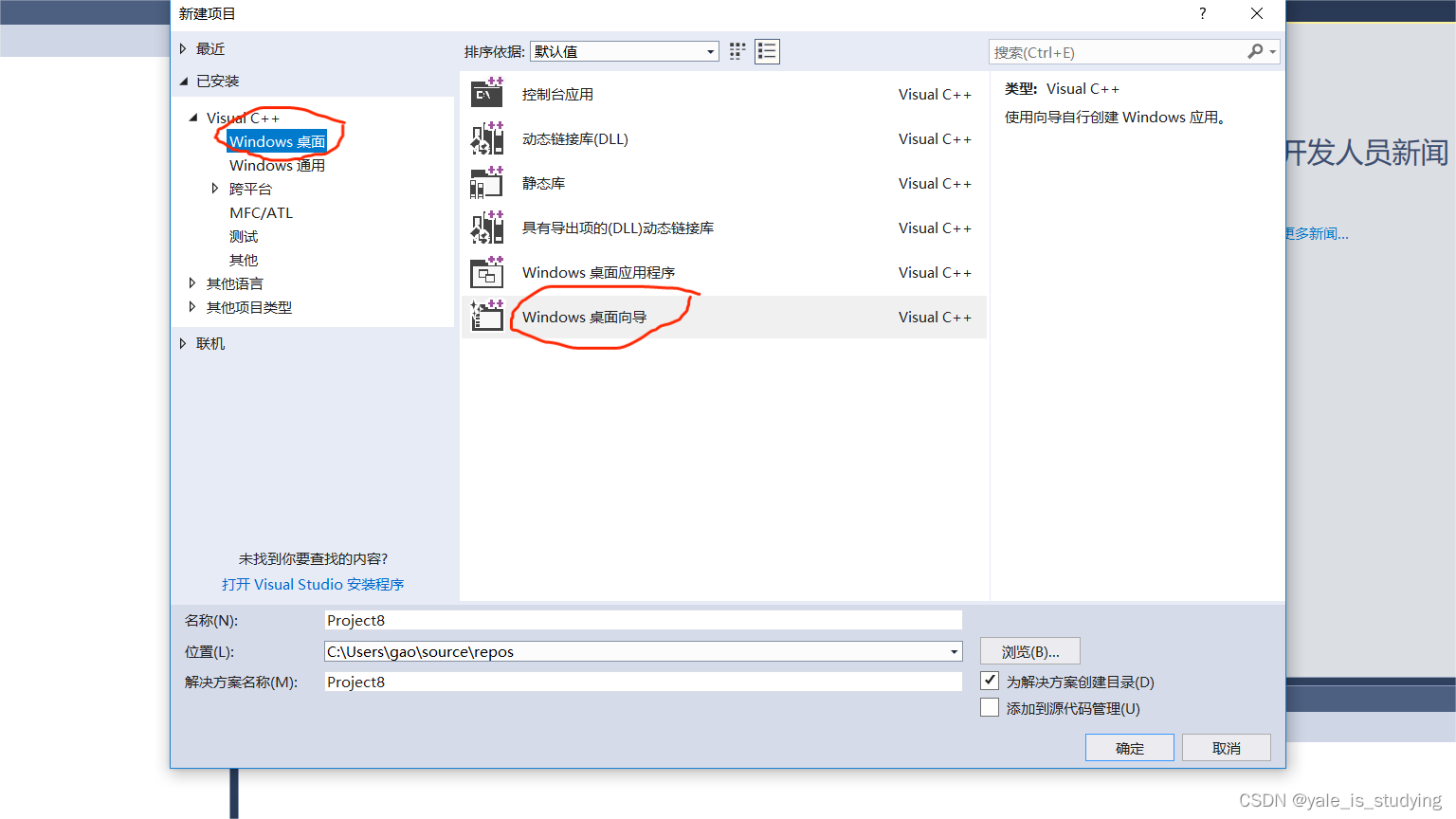This screenshot has height=819, width=1456.
Task: Select the 测试 category
Action: [x=244, y=236]
